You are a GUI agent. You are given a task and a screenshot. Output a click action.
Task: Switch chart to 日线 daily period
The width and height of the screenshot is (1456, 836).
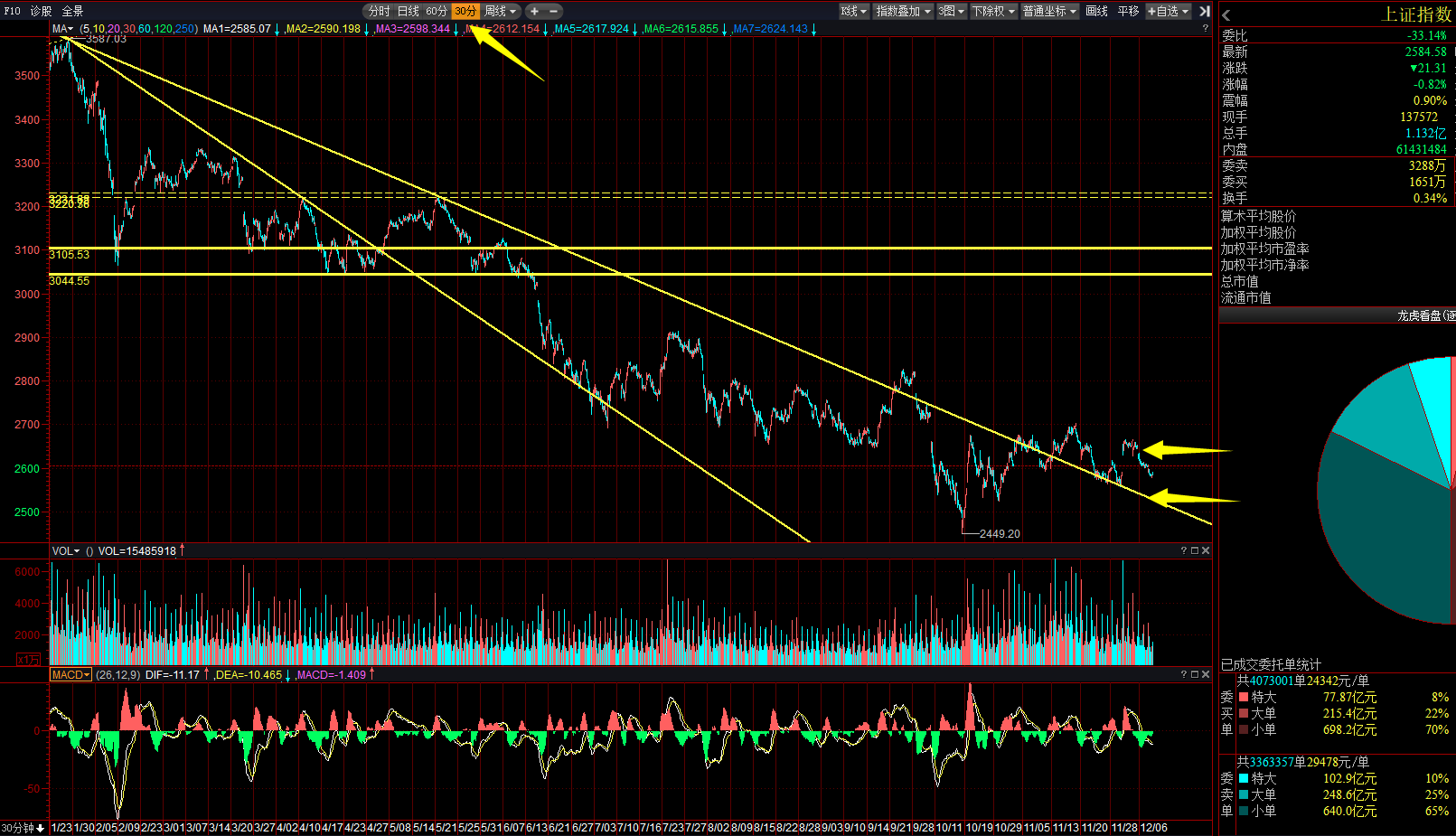pos(409,11)
